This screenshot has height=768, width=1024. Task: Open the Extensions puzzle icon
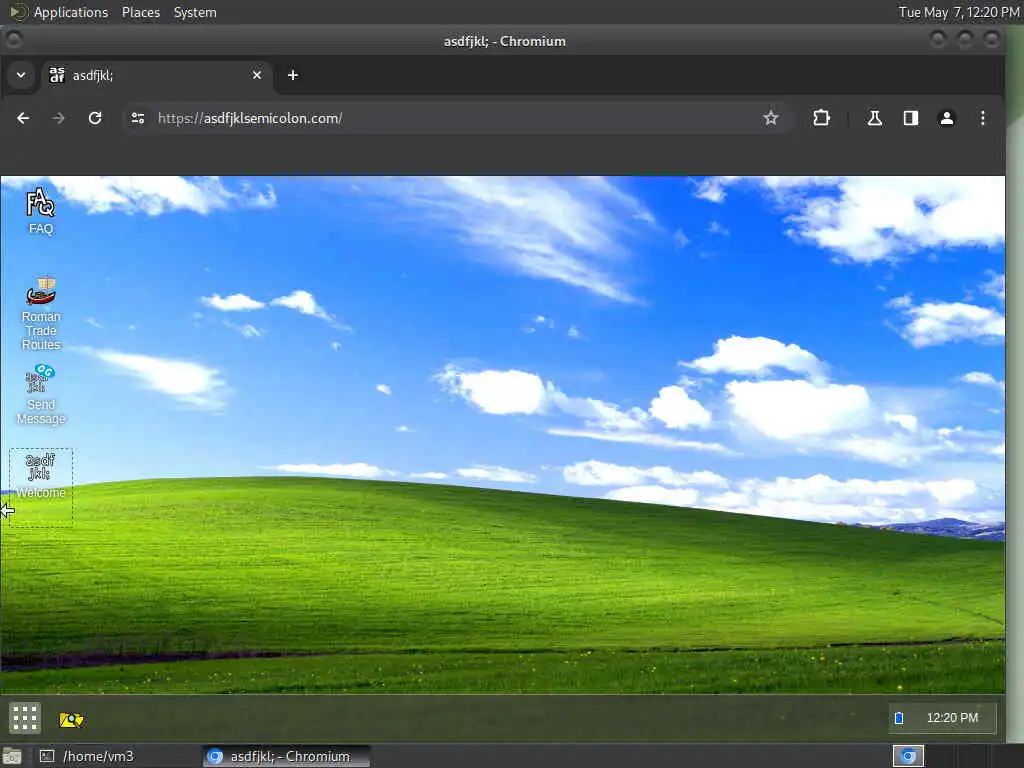822,118
